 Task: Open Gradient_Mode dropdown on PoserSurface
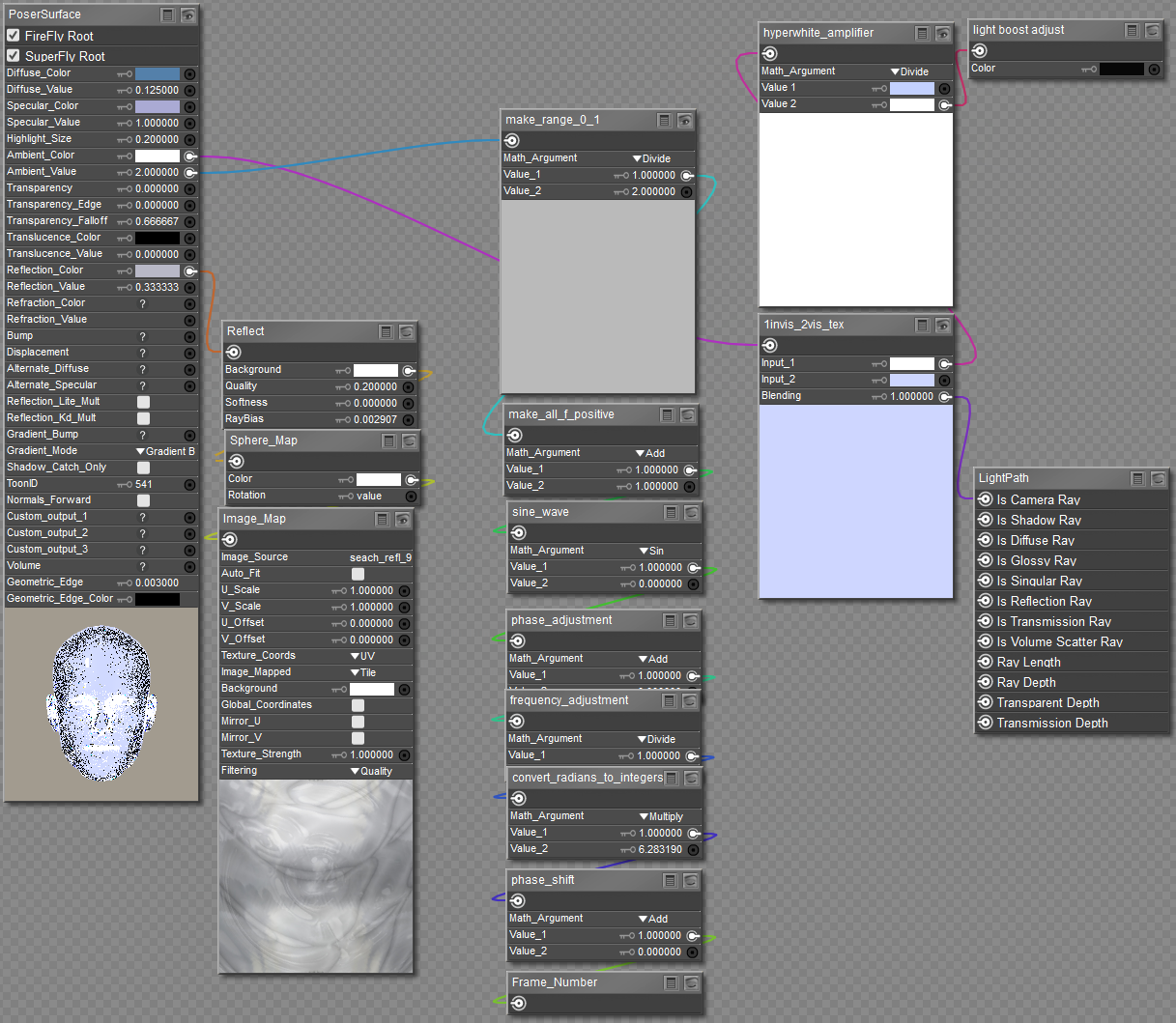[x=165, y=451]
